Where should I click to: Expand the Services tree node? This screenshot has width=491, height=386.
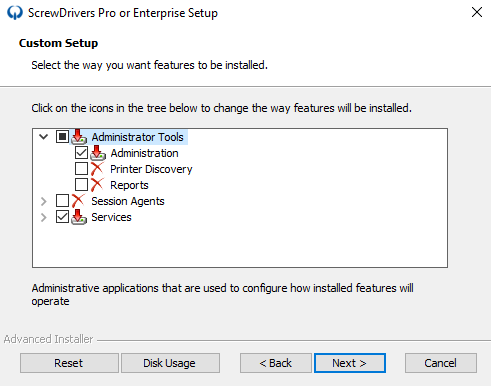[x=43, y=217]
